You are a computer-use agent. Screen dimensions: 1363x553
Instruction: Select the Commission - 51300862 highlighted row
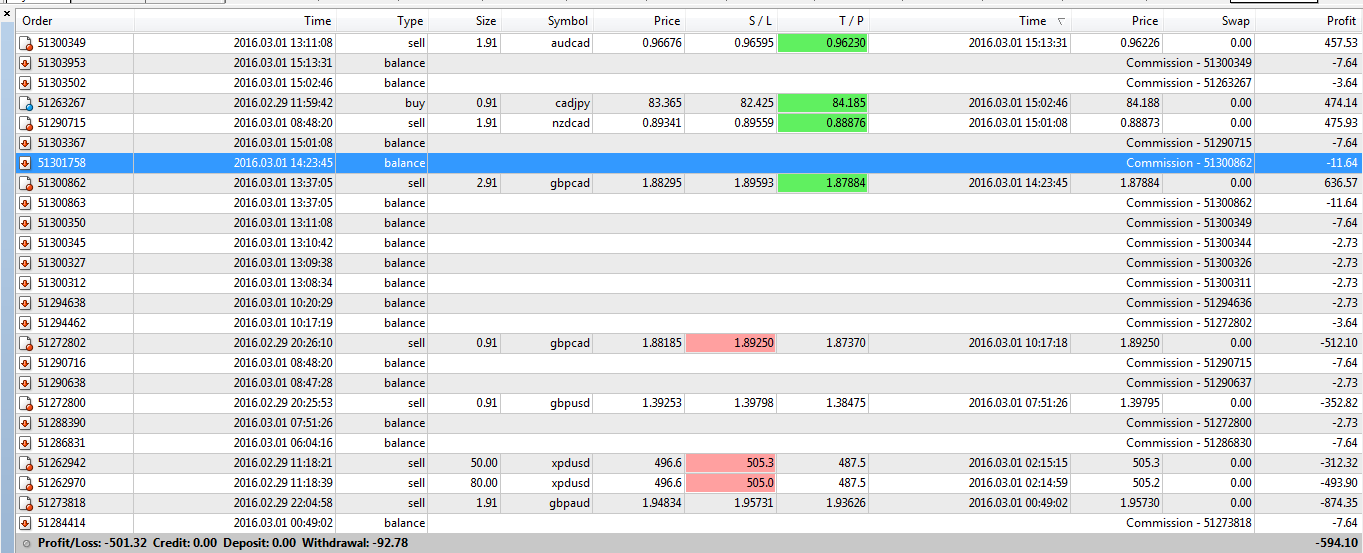pos(690,163)
